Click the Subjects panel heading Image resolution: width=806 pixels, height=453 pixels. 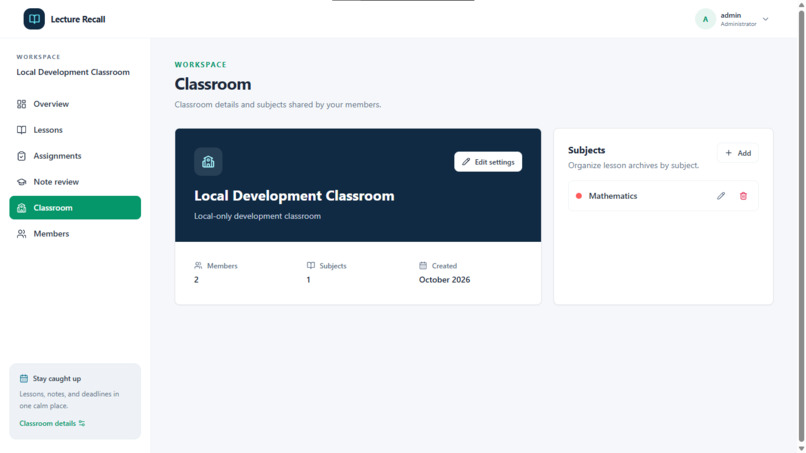[x=587, y=150]
